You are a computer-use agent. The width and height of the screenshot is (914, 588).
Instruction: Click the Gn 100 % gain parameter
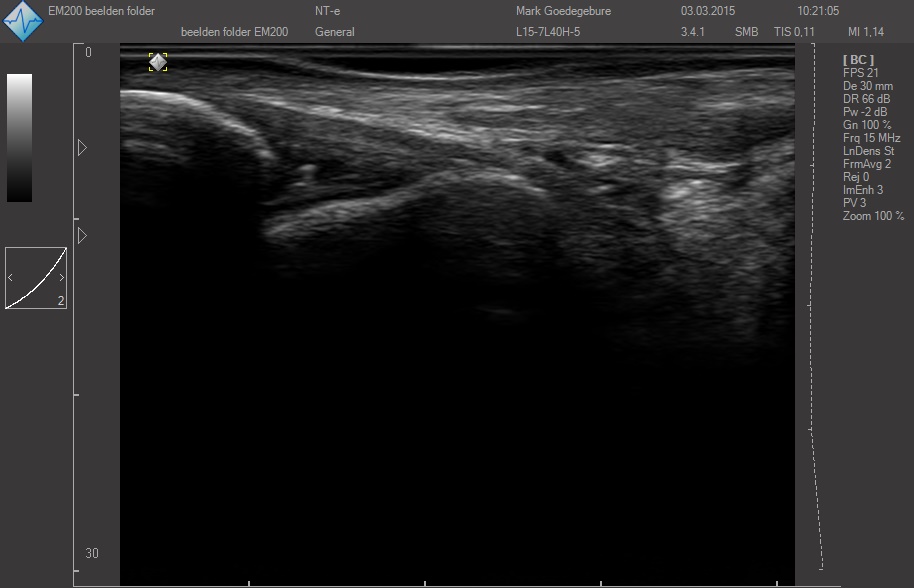click(867, 125)
